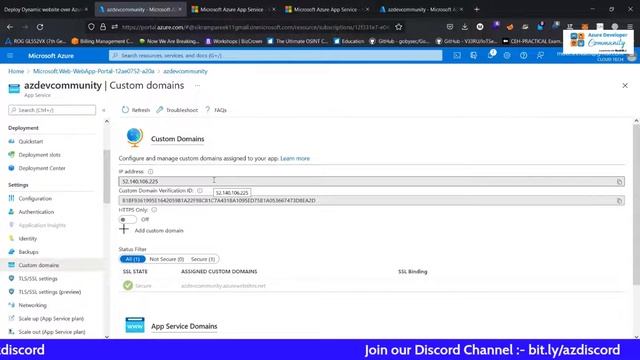This screenshot has width=640, height=360.
Task: Click the Learn more link
Action: [x=295, y=158]
